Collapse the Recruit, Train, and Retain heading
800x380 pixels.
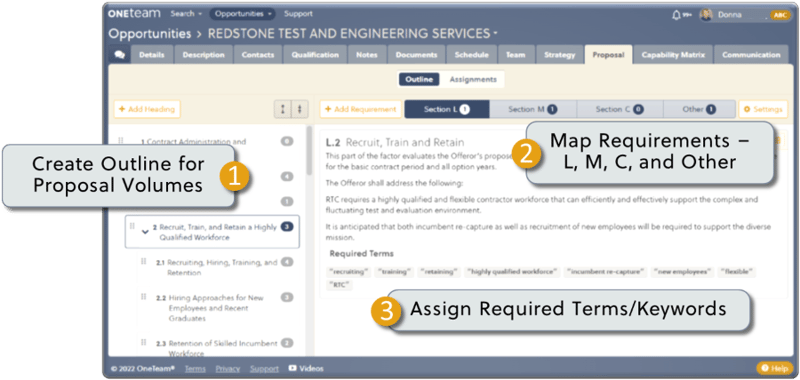(x=145, y=232)
